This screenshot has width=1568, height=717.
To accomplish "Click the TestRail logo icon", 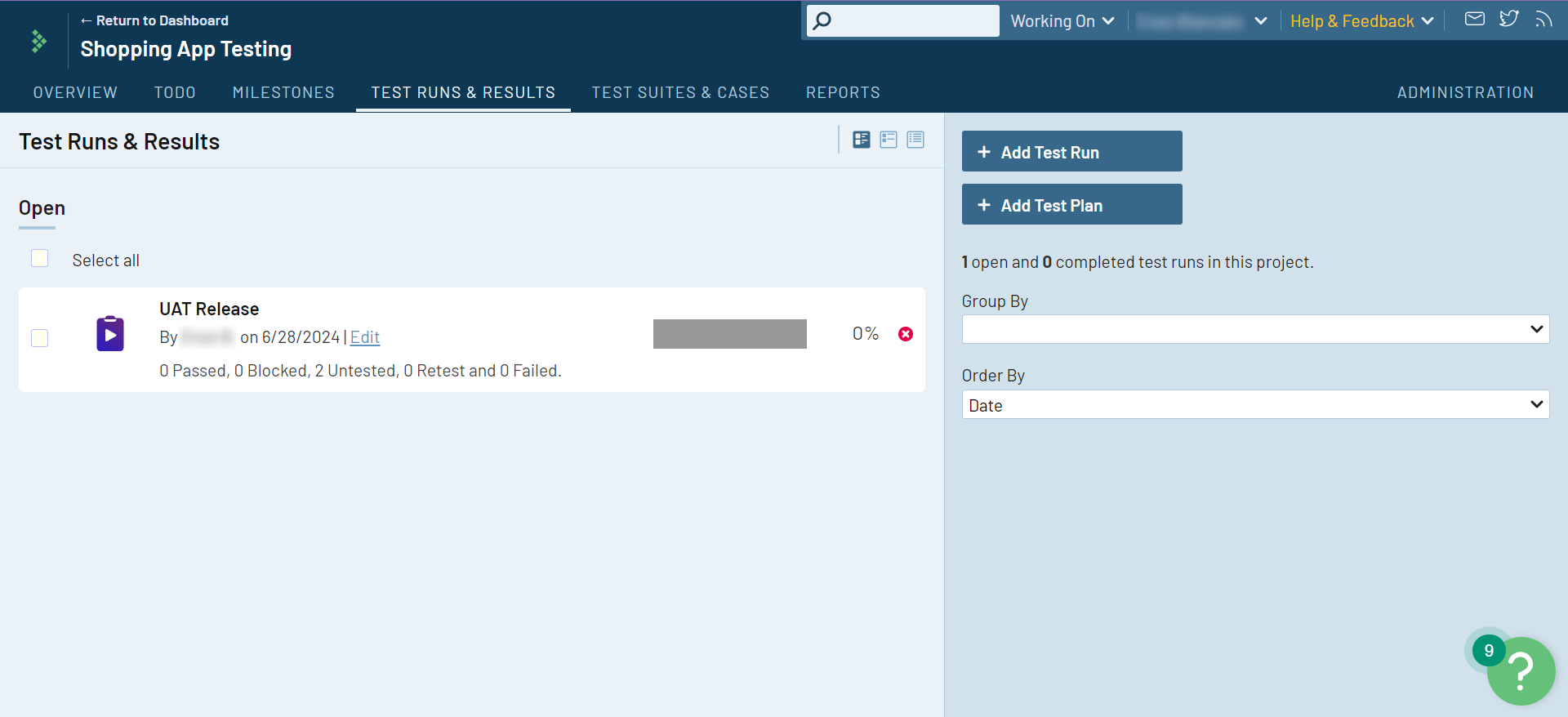I will 38,41.
